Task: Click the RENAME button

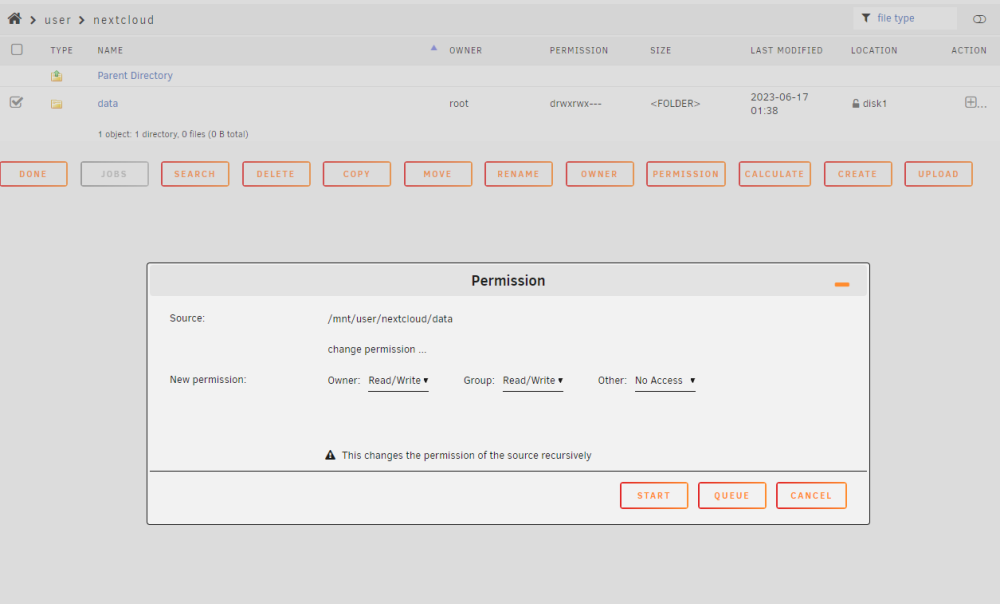Action: [518, 173]
